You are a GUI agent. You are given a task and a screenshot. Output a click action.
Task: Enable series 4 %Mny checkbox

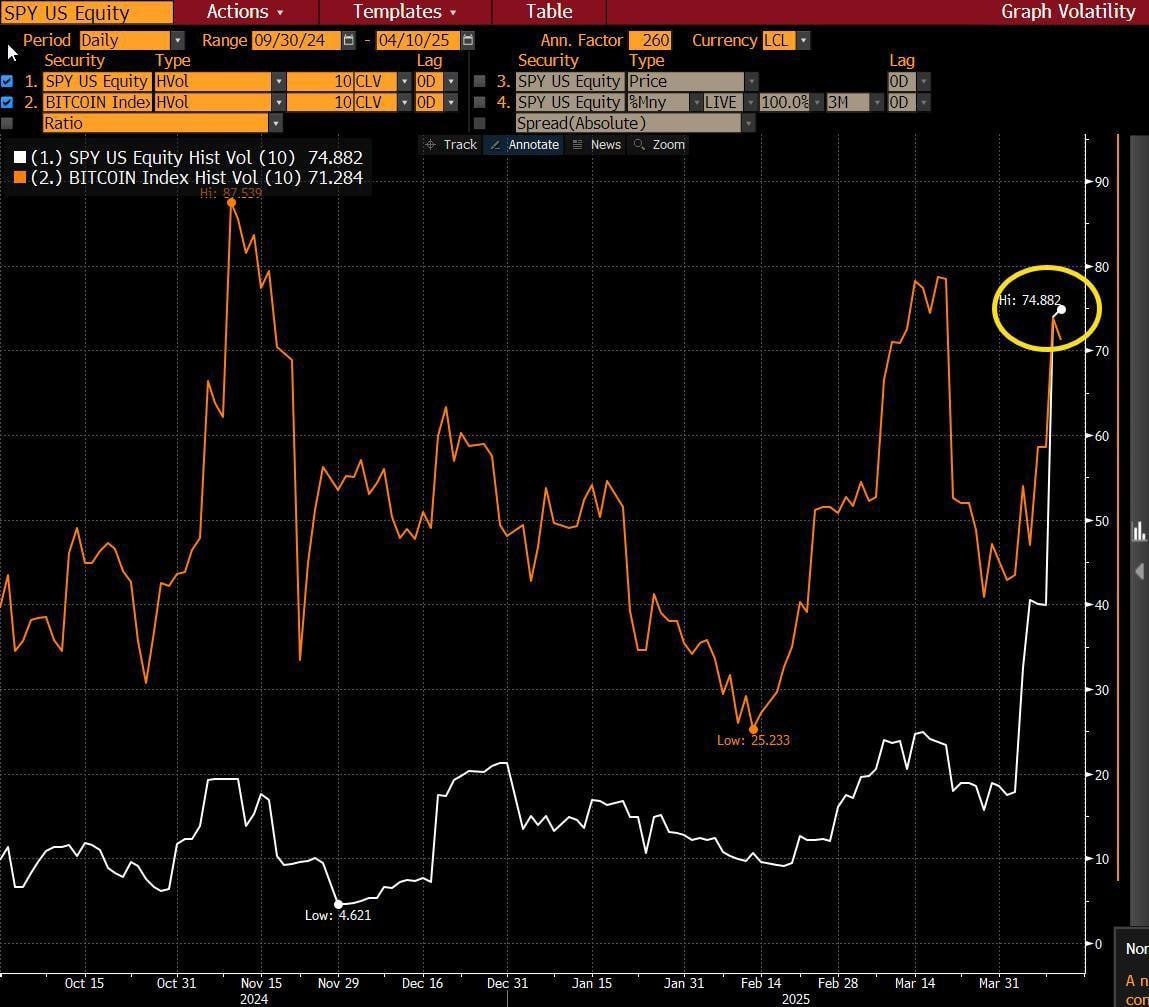tap(480, 103)
